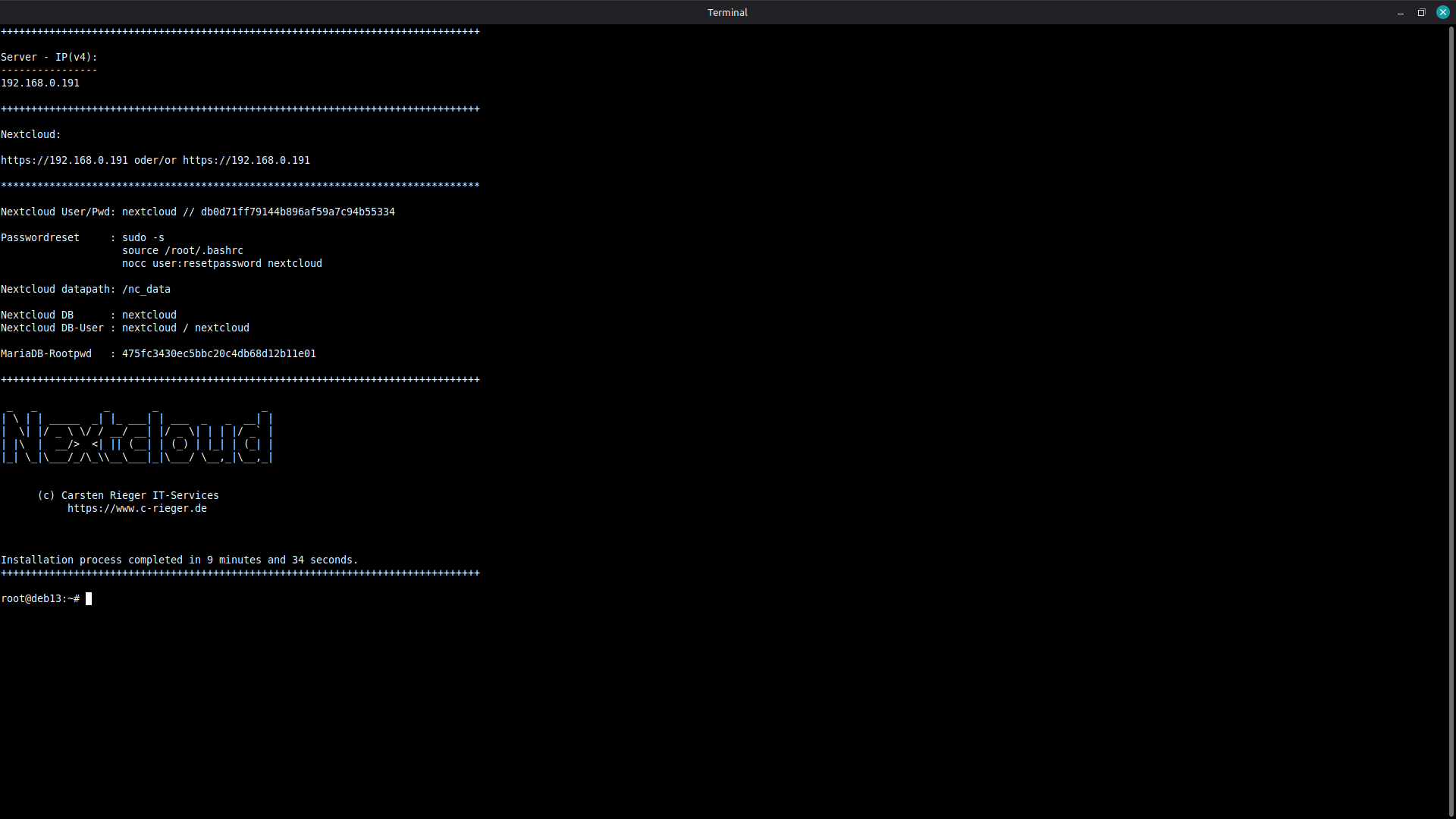Screen dimensions: 1456x819
Task: Click the server IP 192.168.0.191 line
Action: 40,83
